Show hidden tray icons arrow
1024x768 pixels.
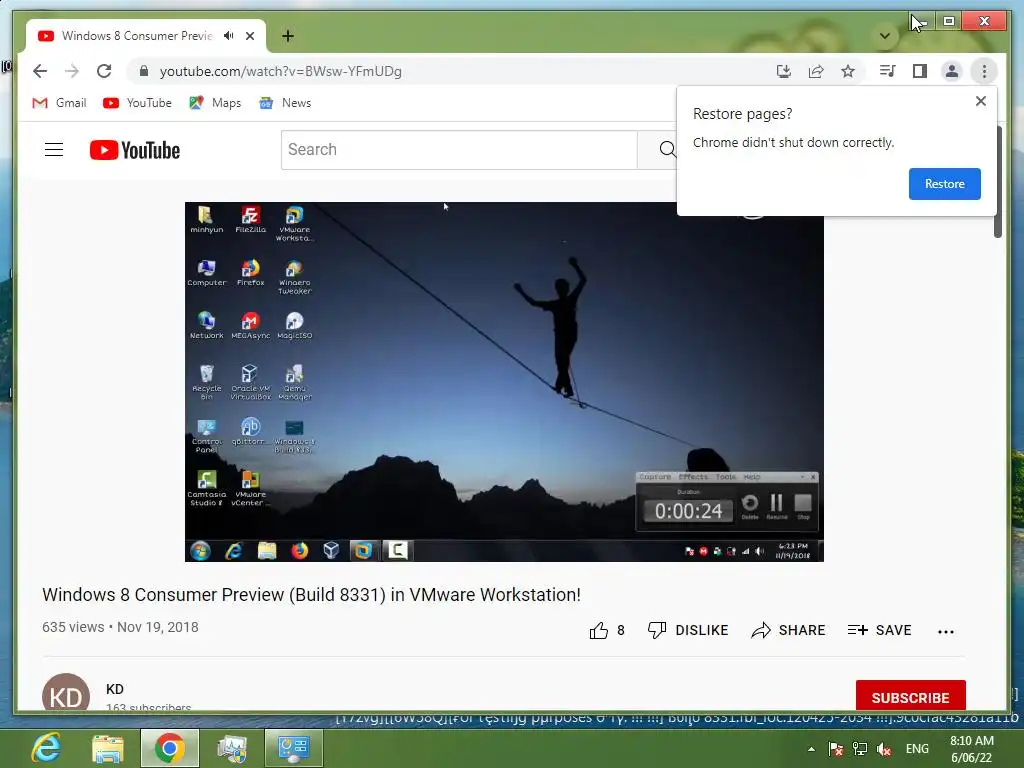811,749
